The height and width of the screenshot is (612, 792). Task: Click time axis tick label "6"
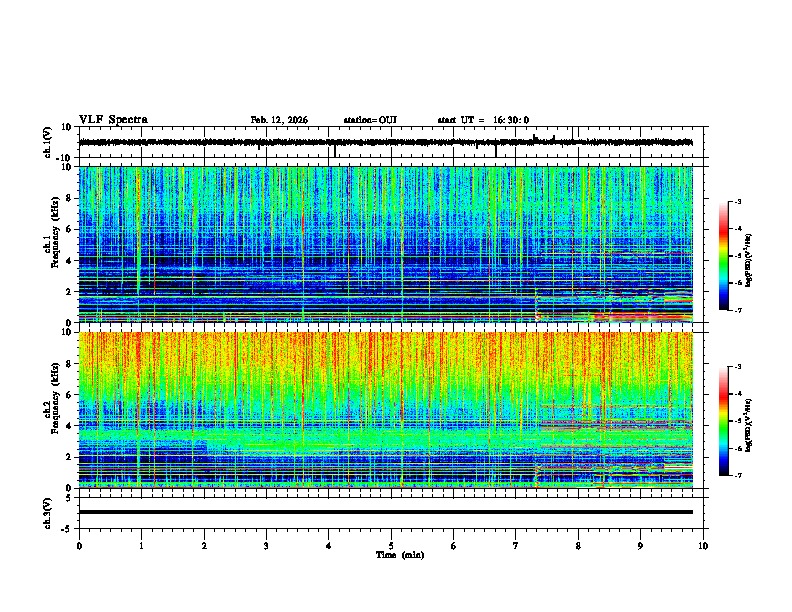(454, 546)
